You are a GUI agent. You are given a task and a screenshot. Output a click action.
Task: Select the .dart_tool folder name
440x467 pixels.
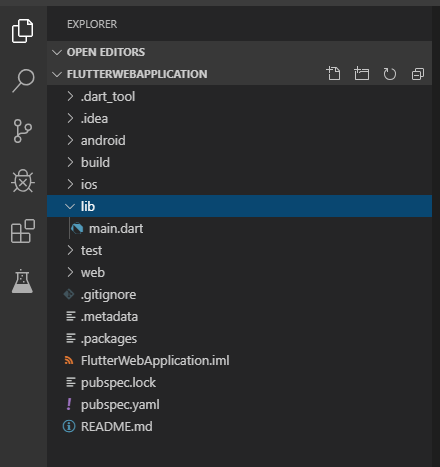[x=108, y=97]
